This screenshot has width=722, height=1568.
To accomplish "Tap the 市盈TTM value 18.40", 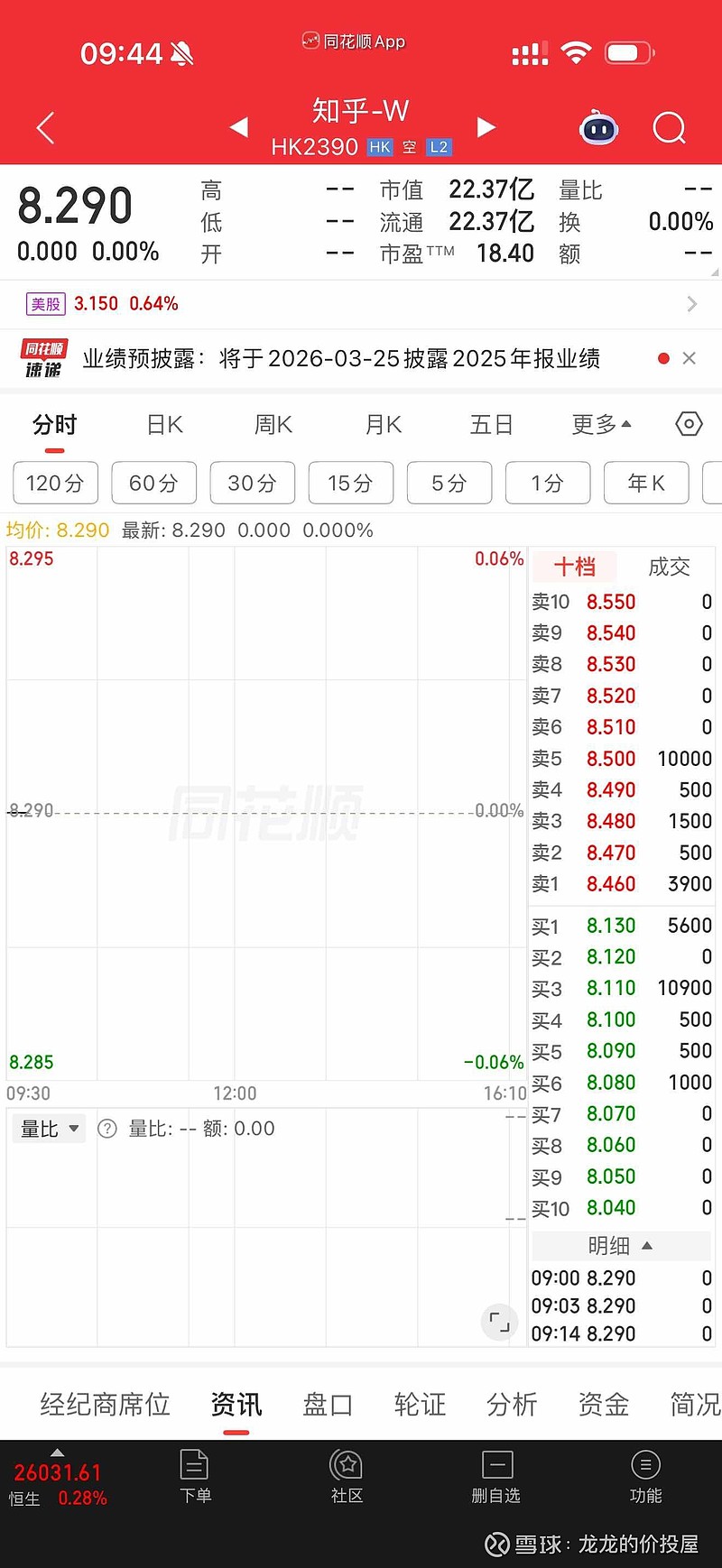I will pyautogui.click(x=505, y=254).
